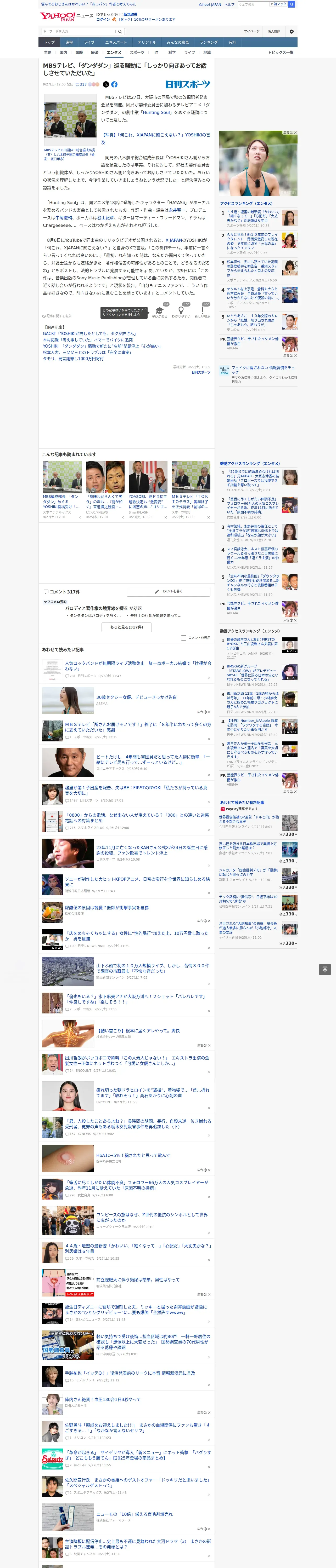Play video thumbnail with 1:45 duration
The image size is (336, 1568).
(x=290, y=672)
